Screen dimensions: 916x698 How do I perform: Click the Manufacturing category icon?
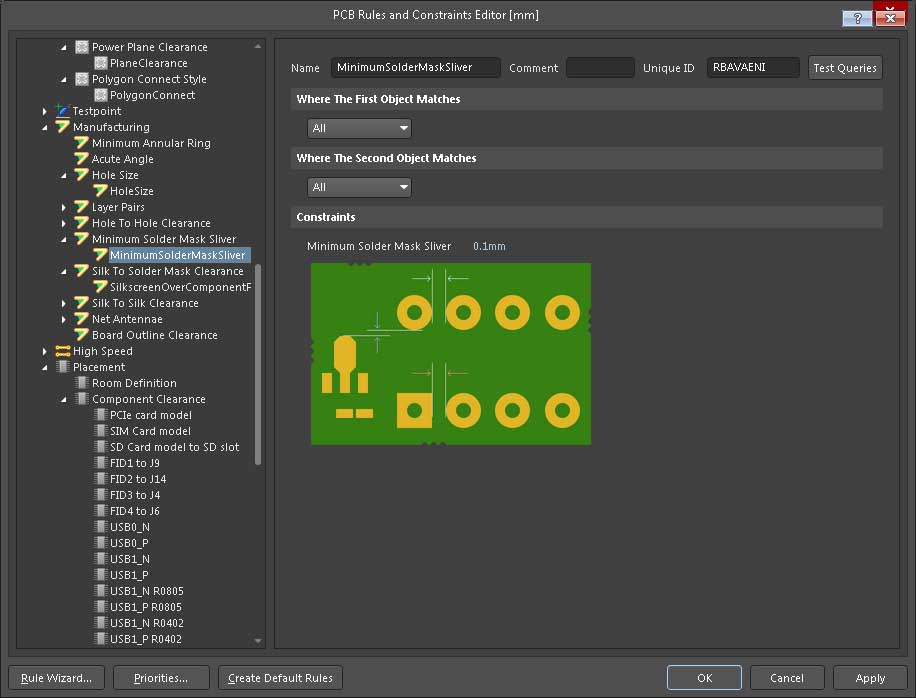63,127
